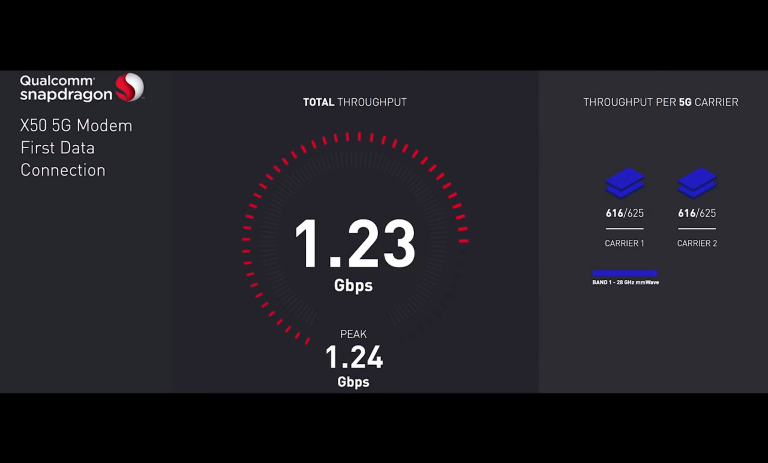Select the TOTAL THROUGHPUT heading
Viewport: 768px width, 463px height.
click(355, 102)
